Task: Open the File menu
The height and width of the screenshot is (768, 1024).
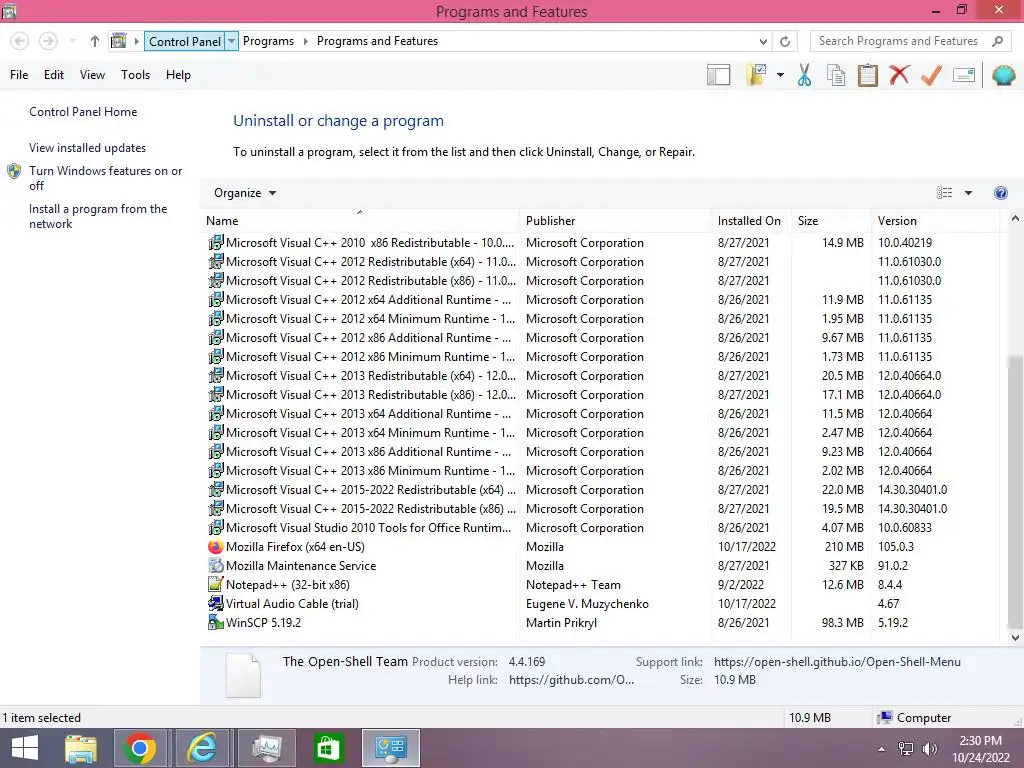Action: tap(19, 75)
